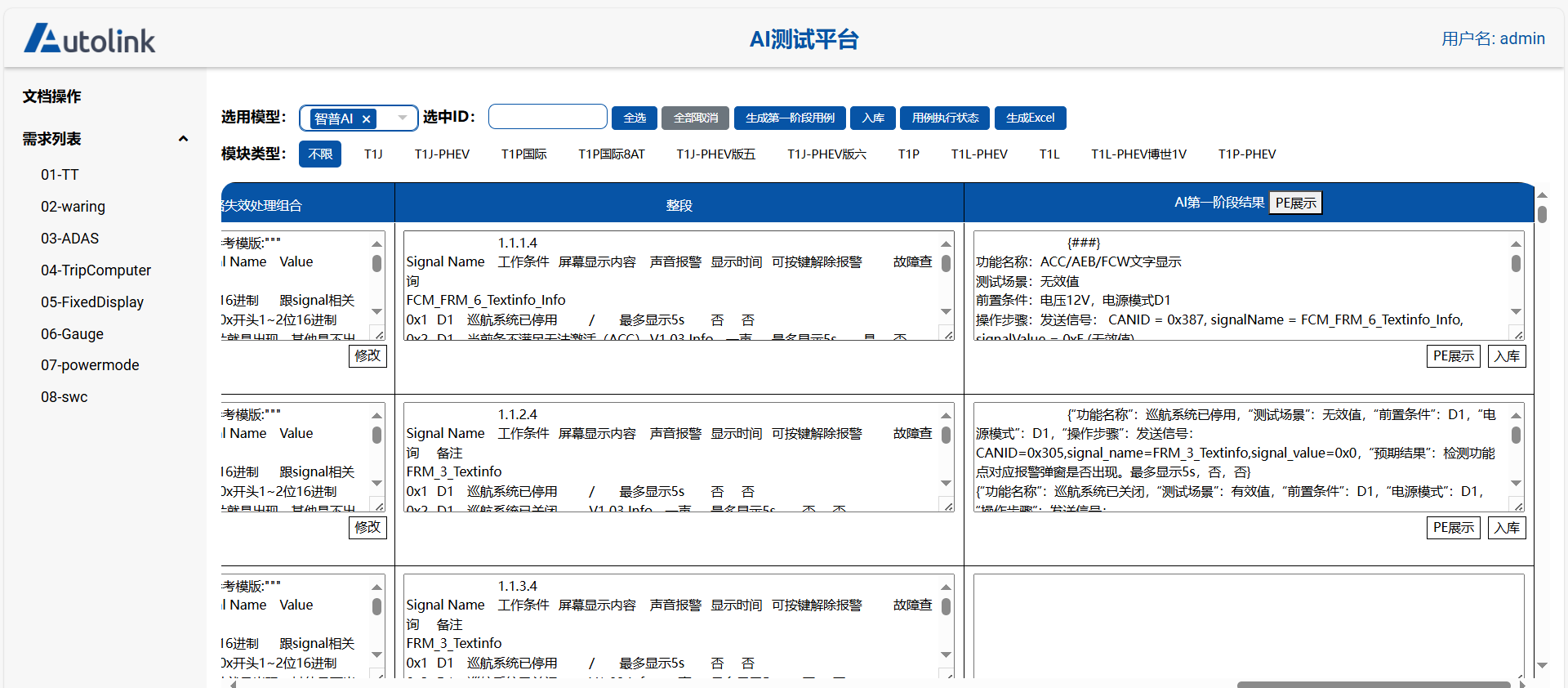Open the 04-TripComputer requirement
The width and height of the screenshot is (1568, 688).
click(96, 270)
